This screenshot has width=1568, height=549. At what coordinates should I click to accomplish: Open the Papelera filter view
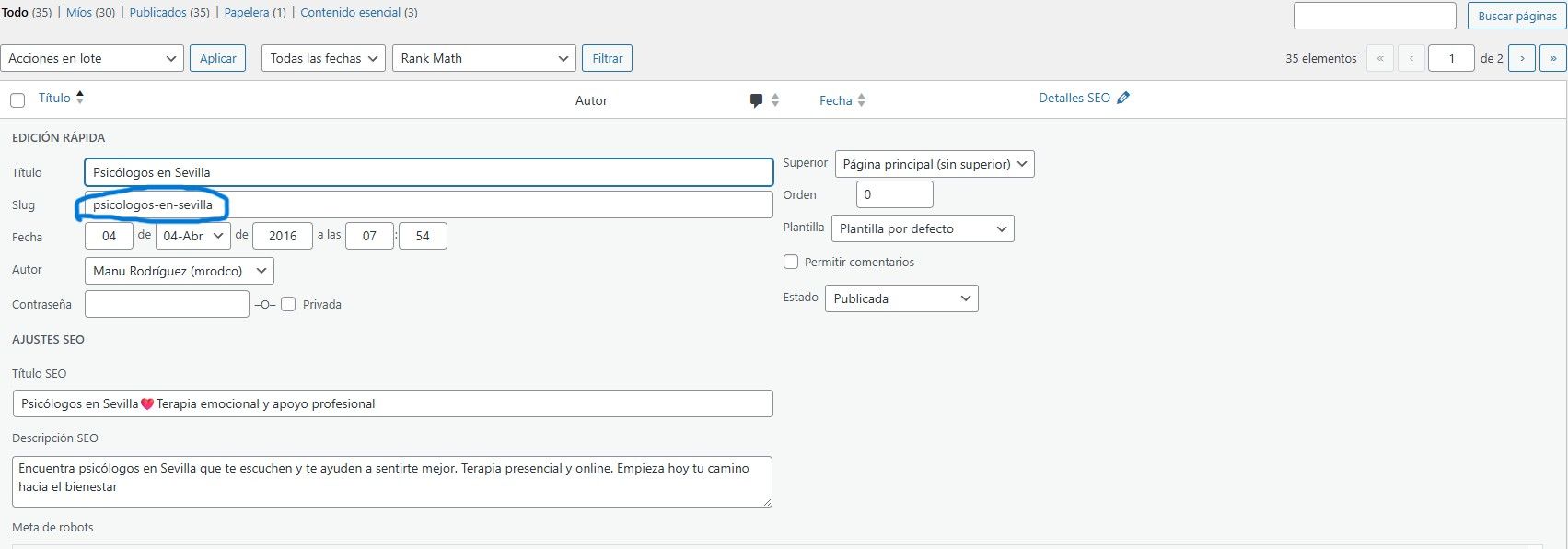coord(245,13)
